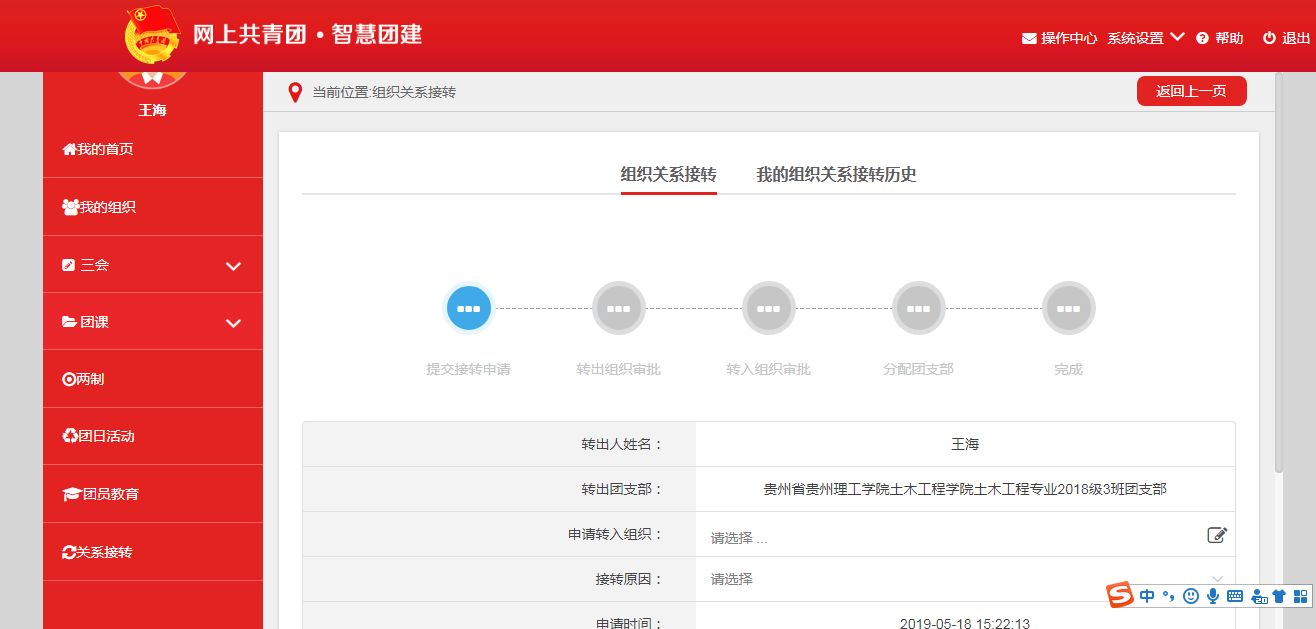Viewport: 1316px width, 629px height.
Task: Open the Sogou skin shirt icon
Action: [x=1278, y=596]
